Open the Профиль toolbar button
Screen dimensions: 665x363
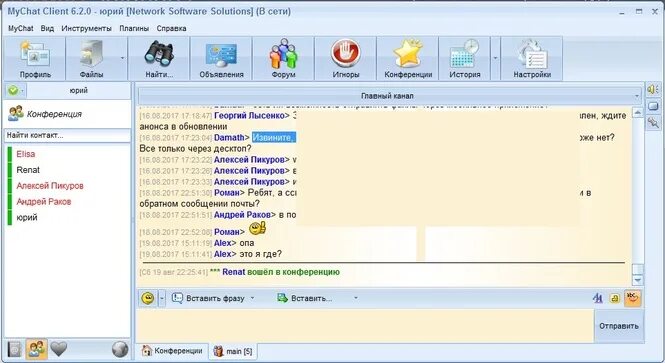tap(35, 58)
